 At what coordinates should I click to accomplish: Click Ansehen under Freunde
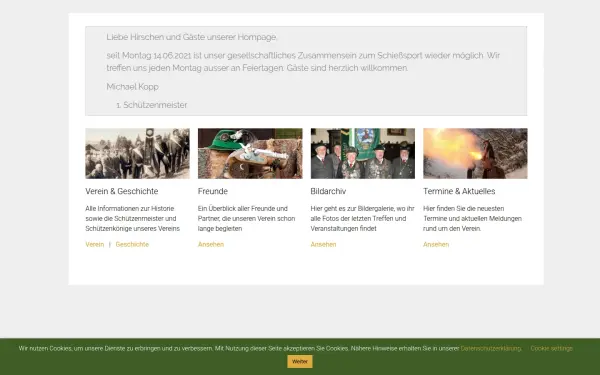click(x=211, y=245)
